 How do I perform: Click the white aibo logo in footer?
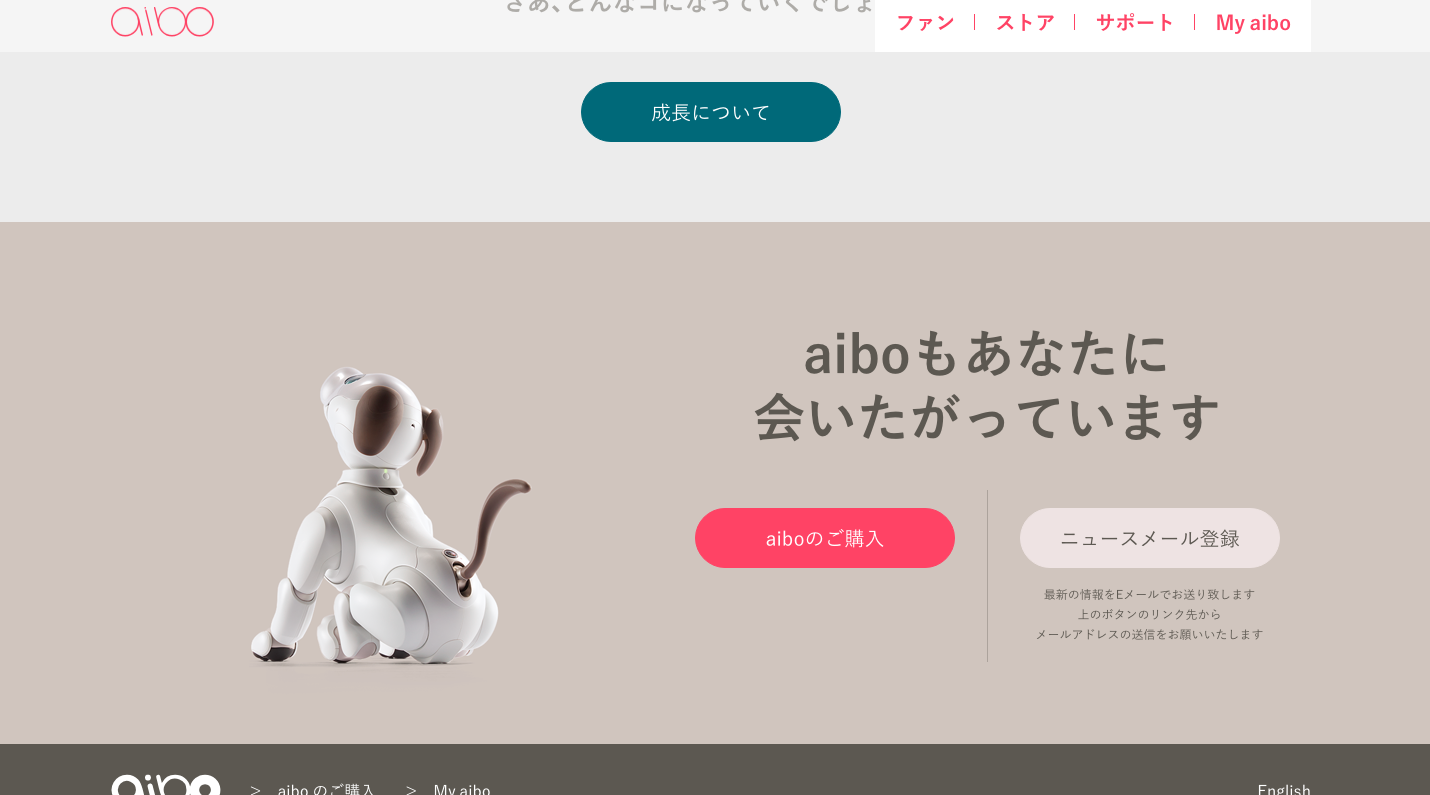tap(165, 785)
